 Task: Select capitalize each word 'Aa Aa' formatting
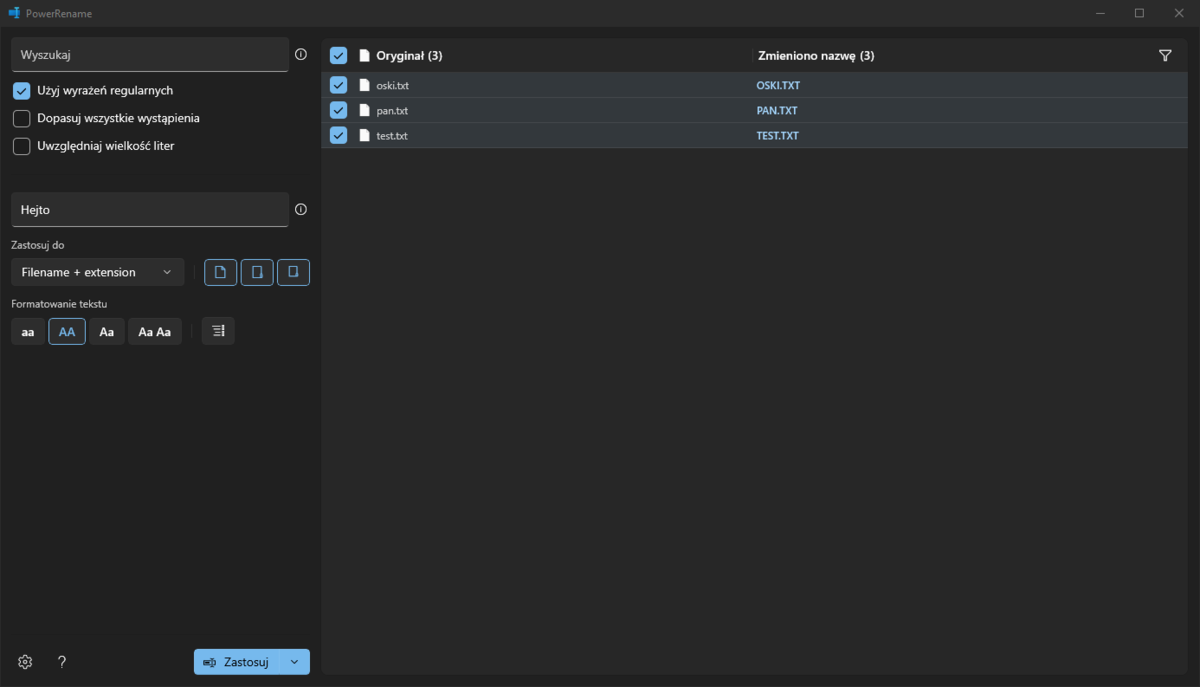click(x=155, y=332)
